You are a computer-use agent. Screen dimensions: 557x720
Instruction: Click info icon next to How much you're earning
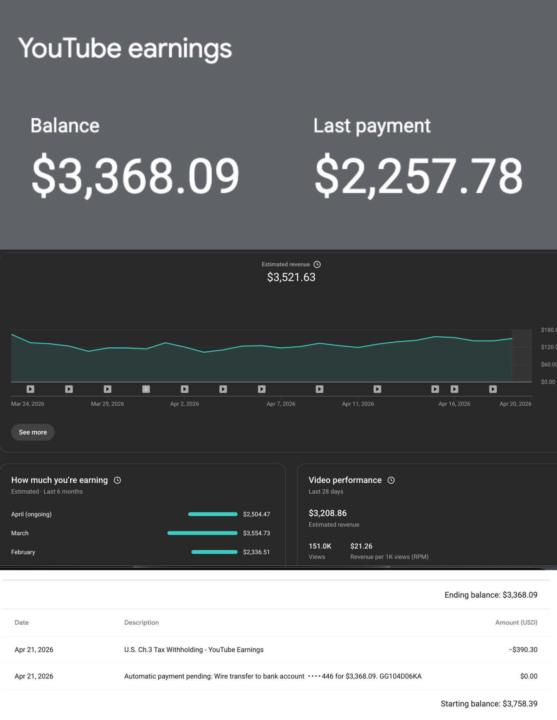[118, 480]
